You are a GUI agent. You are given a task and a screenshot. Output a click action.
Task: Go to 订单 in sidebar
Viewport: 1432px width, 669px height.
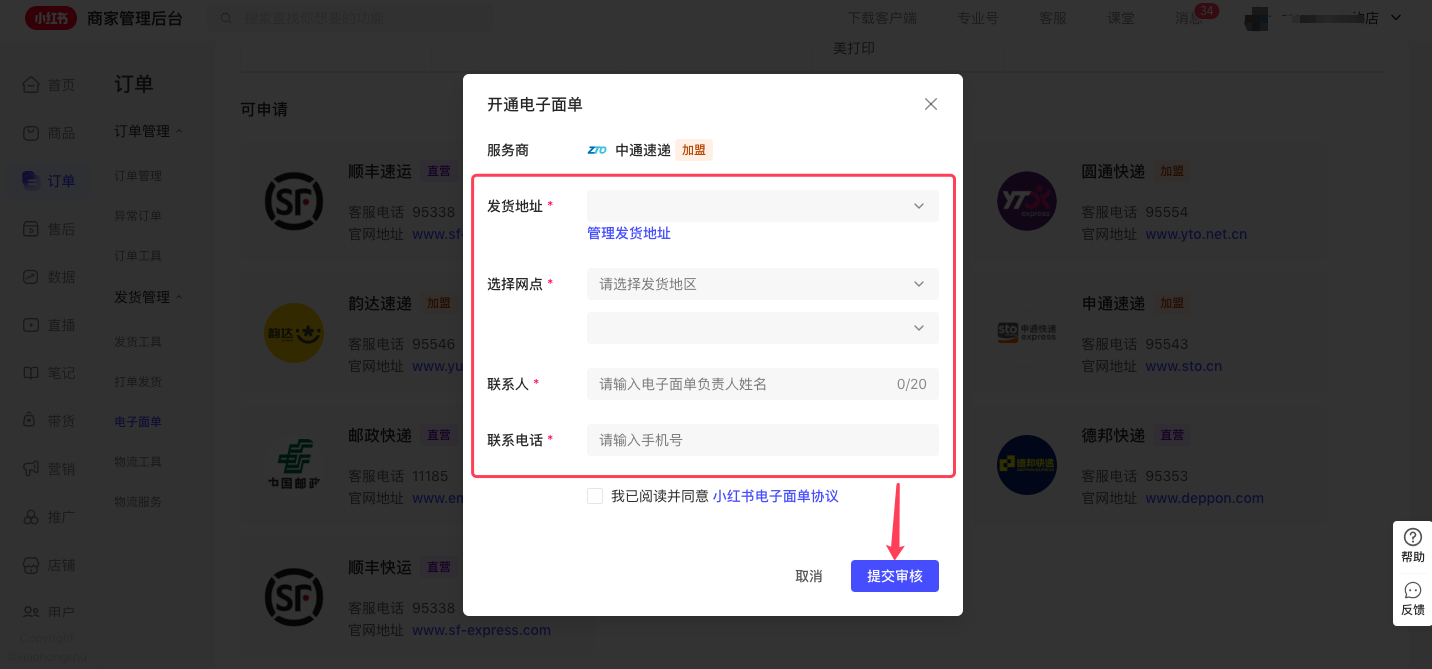pos(50,181)
